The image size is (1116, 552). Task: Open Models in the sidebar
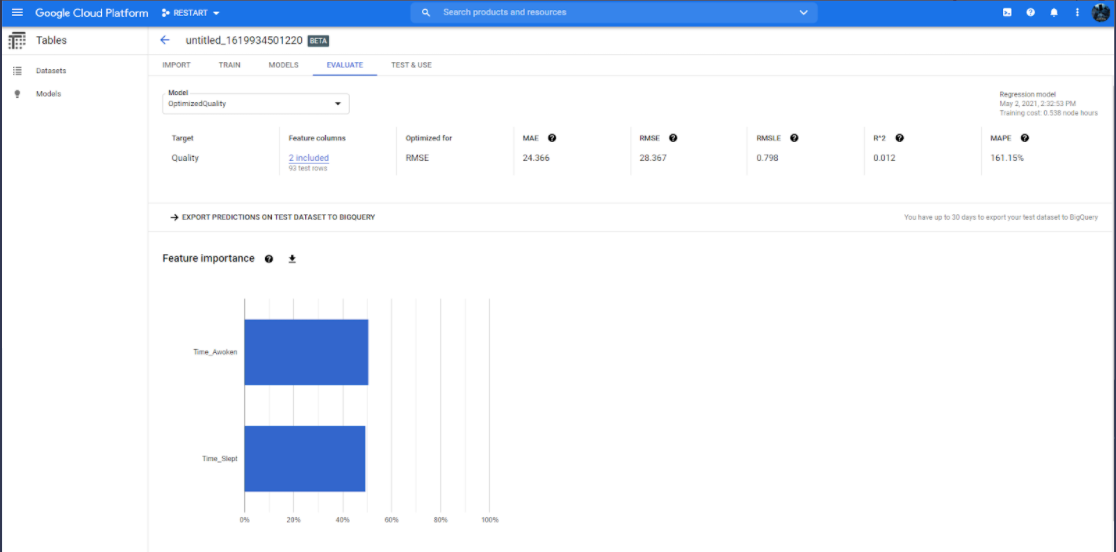[48, 94]
